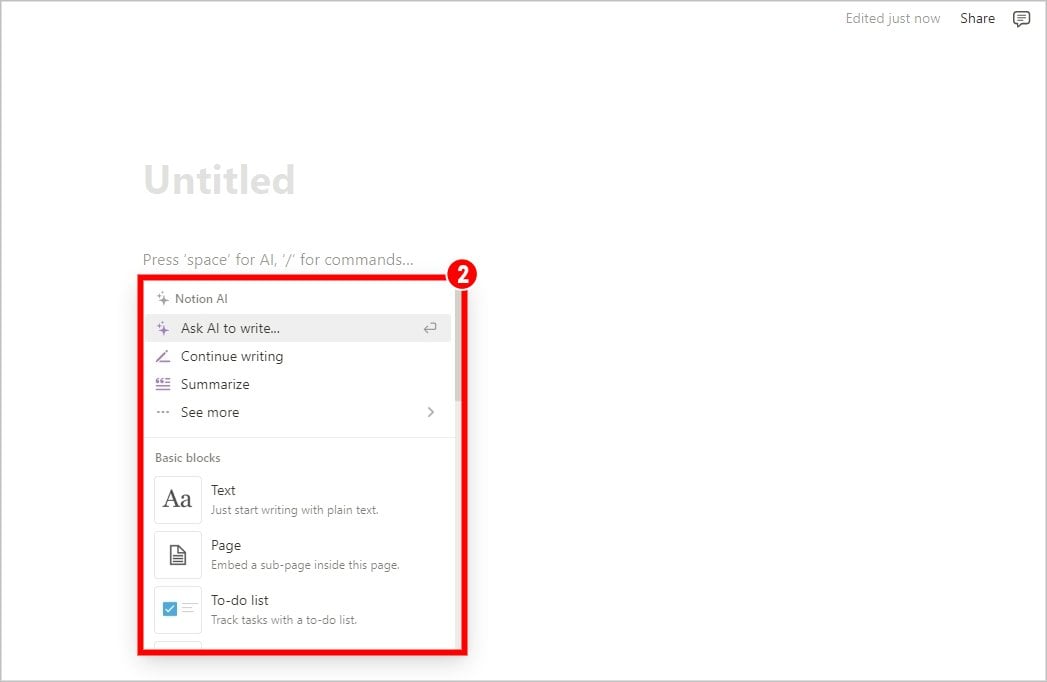Click the 'Notion AI' section label
This screenshot has width=1047, height=682.
(x=201, y=299)
